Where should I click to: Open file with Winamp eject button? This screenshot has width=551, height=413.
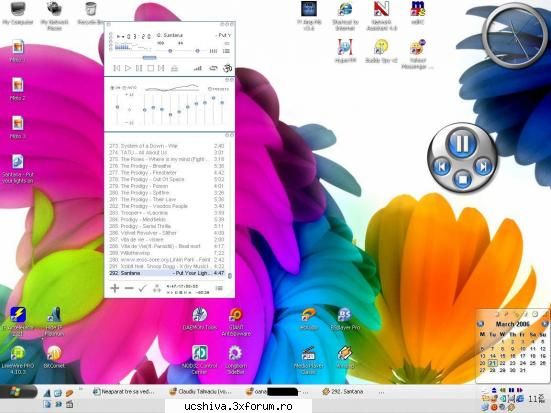174,68
